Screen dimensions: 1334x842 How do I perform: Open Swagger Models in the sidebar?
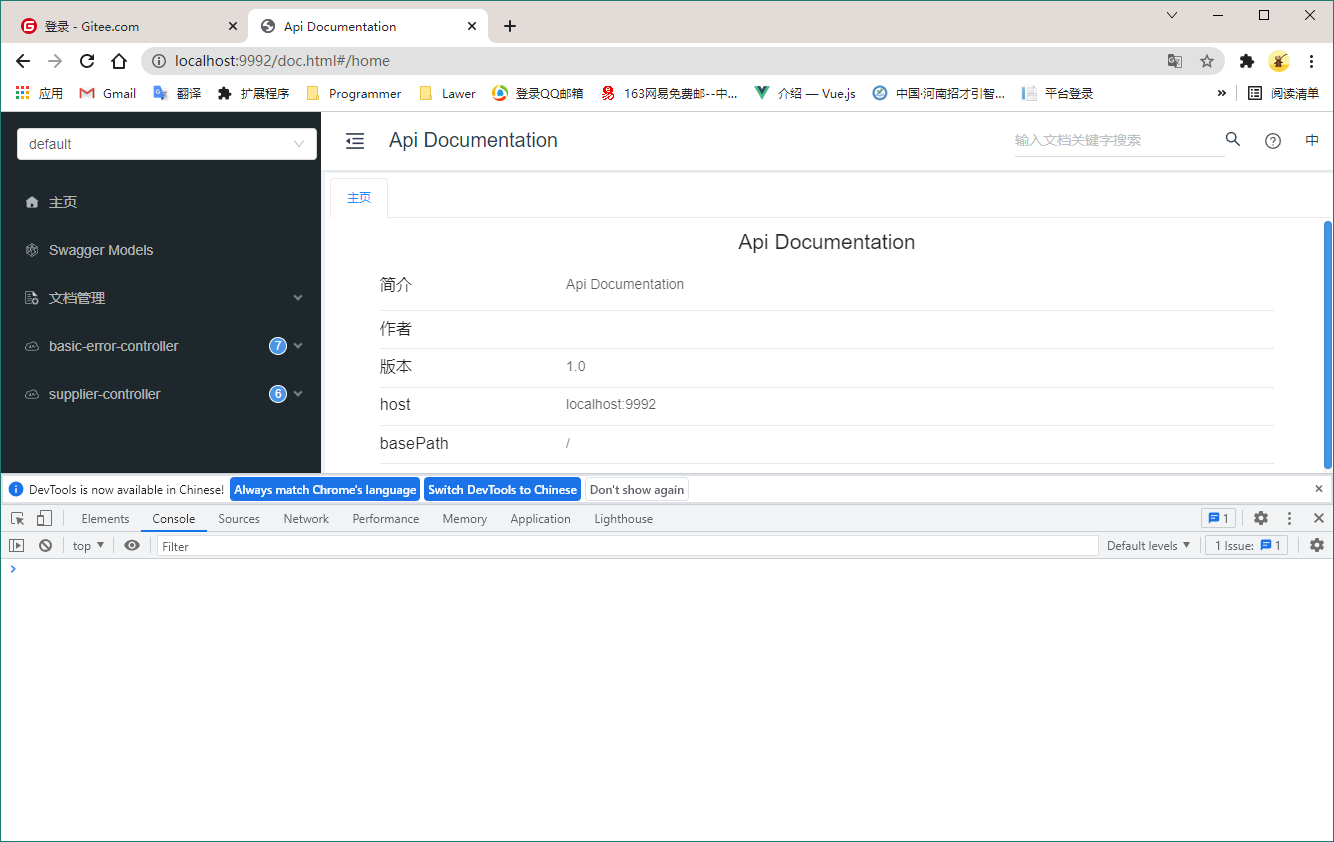(x=161, y=250)
